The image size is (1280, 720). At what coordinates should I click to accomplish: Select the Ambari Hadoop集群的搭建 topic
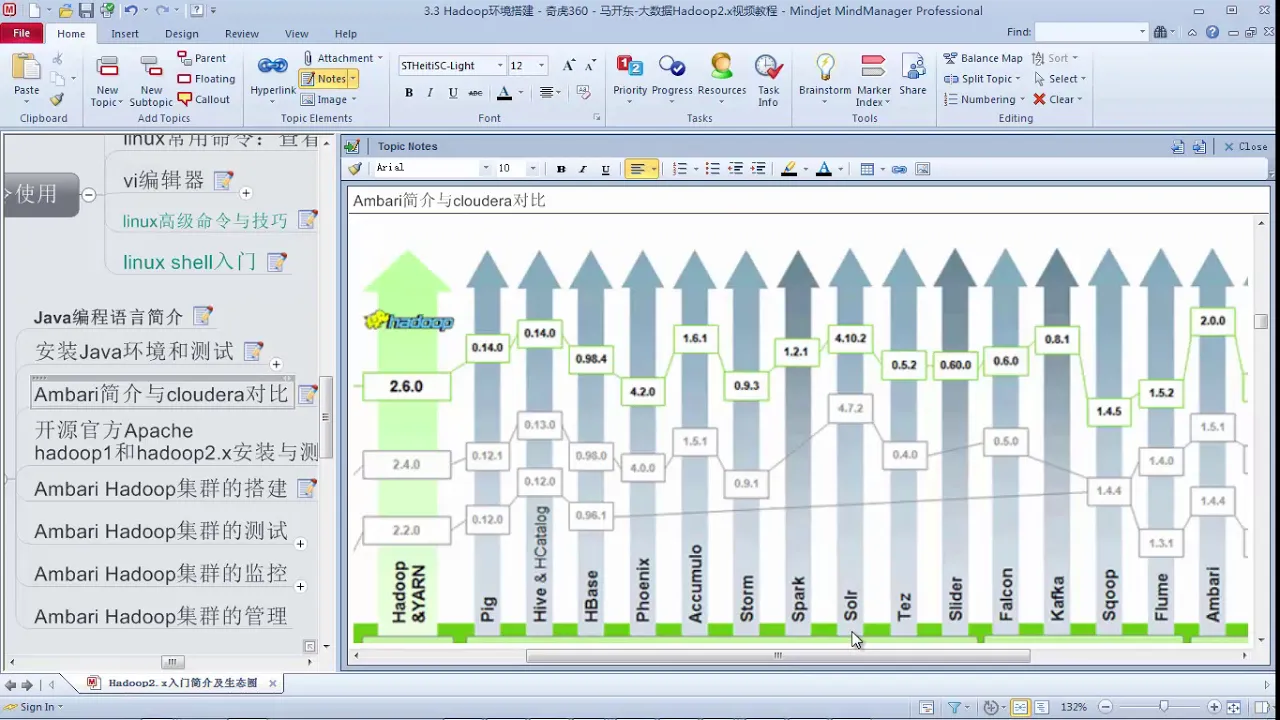coord(161,489)
